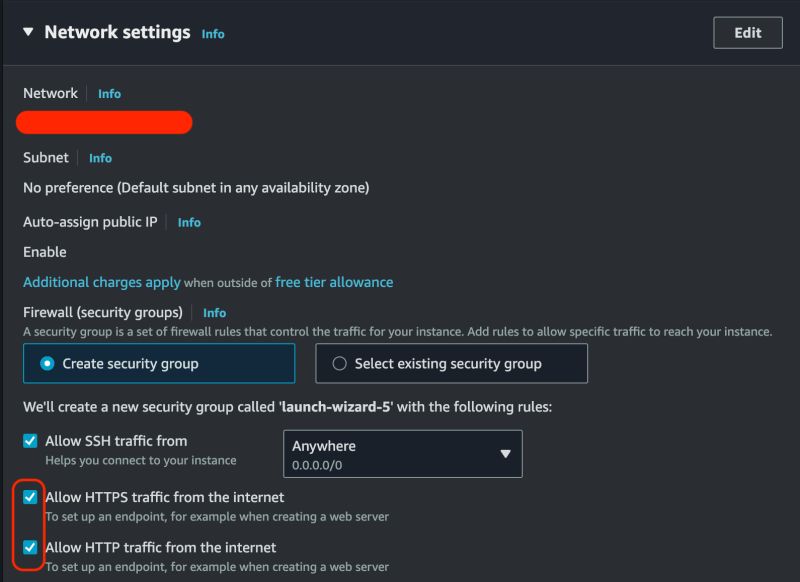Uncheck Allow SSH traffic from checkbox
This screenshot has height=582, width=800.
point(30,441)
